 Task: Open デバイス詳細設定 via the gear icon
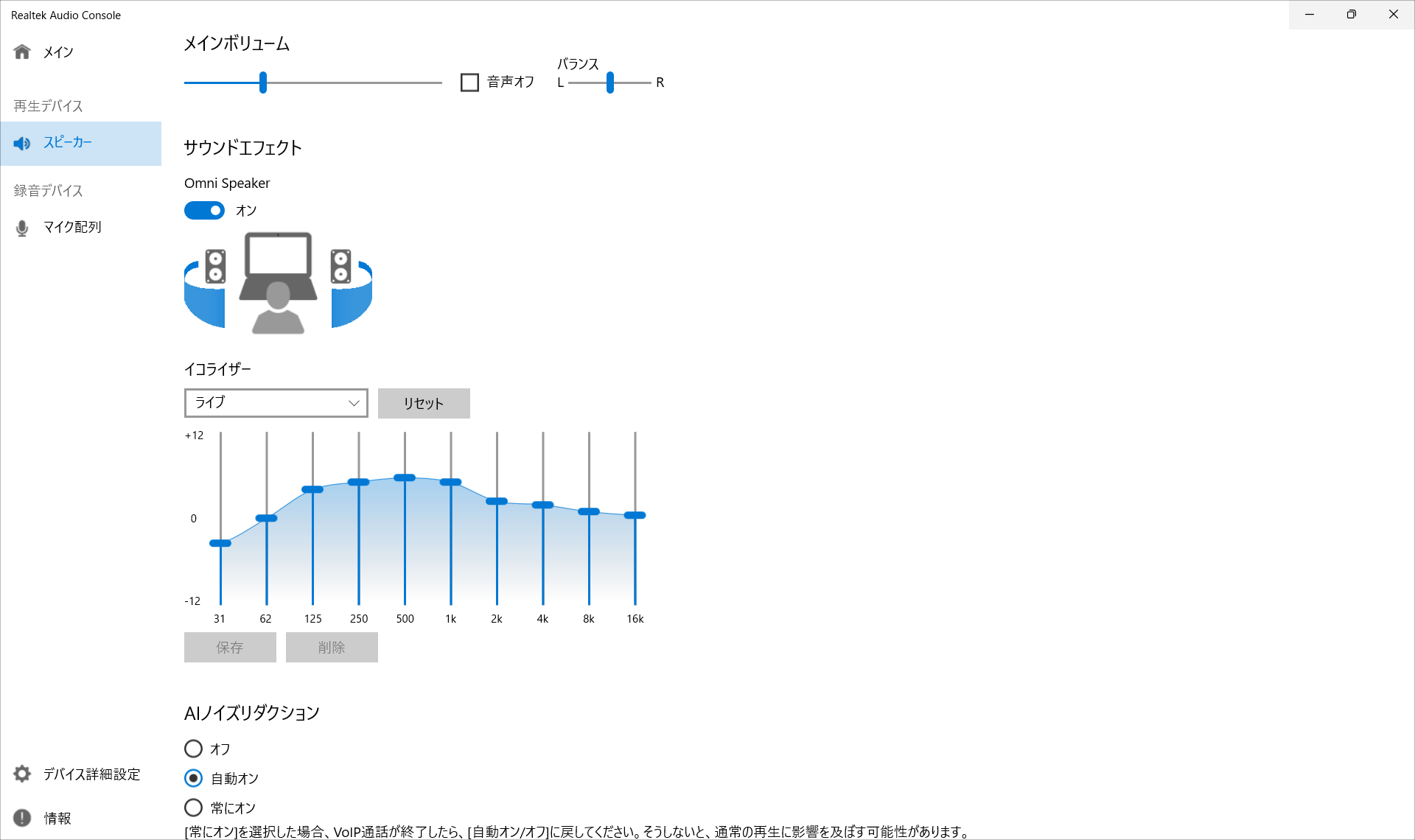point(21,774)
